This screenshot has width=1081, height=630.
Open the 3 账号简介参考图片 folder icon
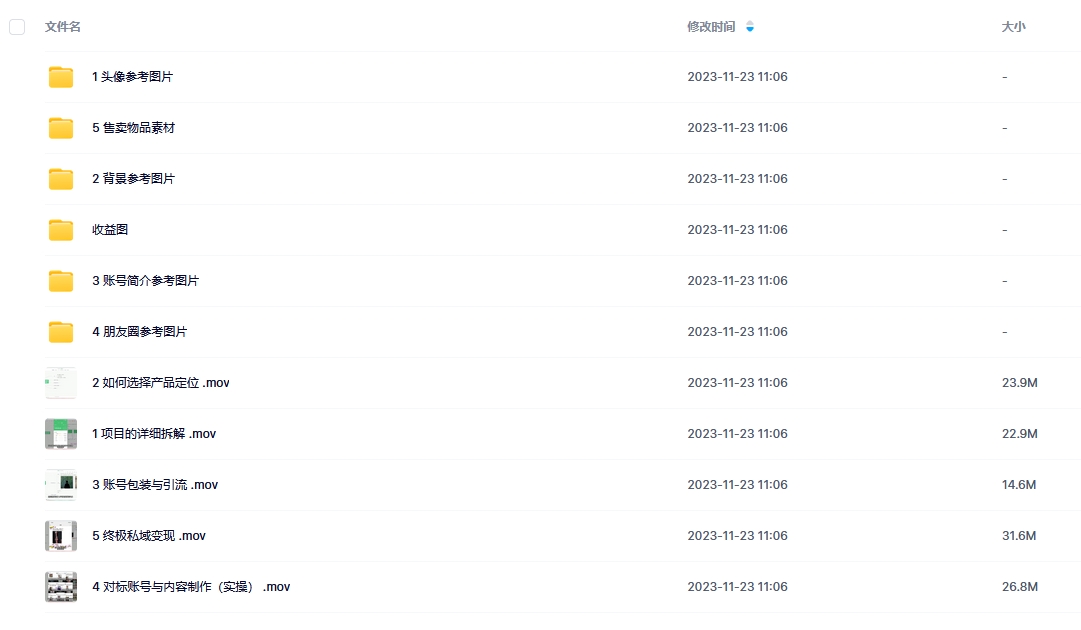tap(61, 281)
